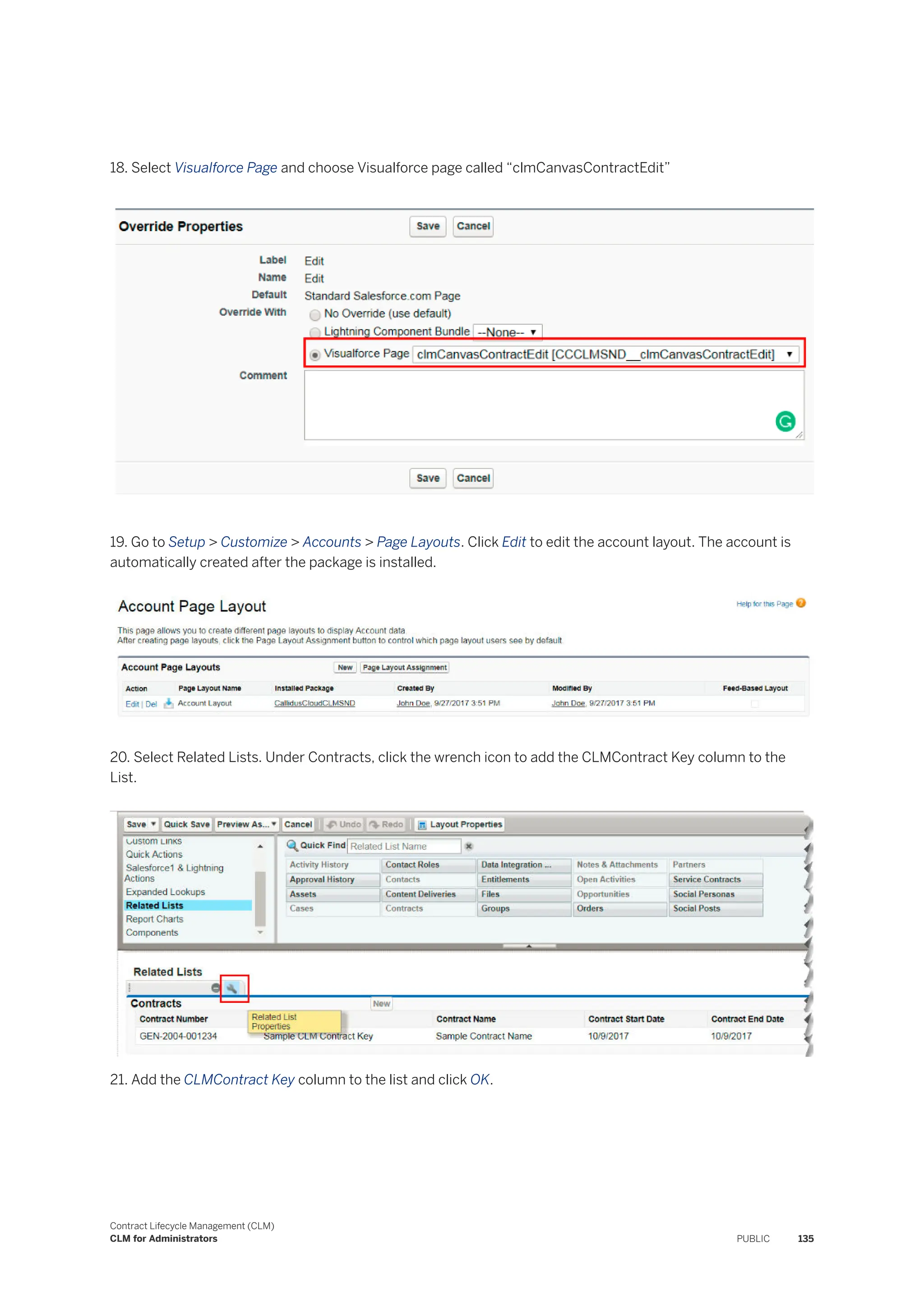Image resolution: width=924 pixels, height=1307 pixels.
Task: Click Save in layout editor toolbar
Action: pos(137,824)
